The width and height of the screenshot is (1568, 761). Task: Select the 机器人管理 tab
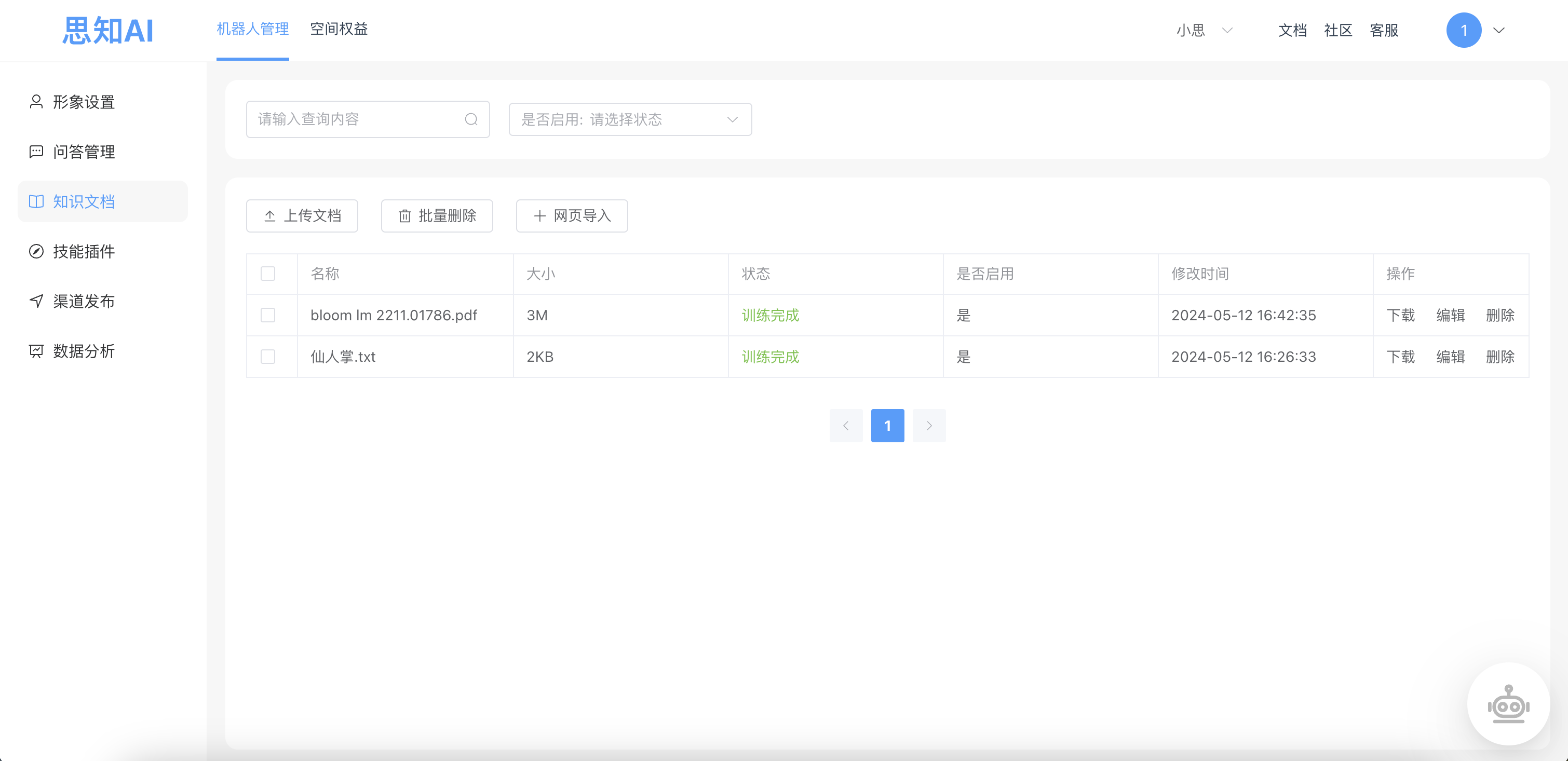tap(253, 29)
